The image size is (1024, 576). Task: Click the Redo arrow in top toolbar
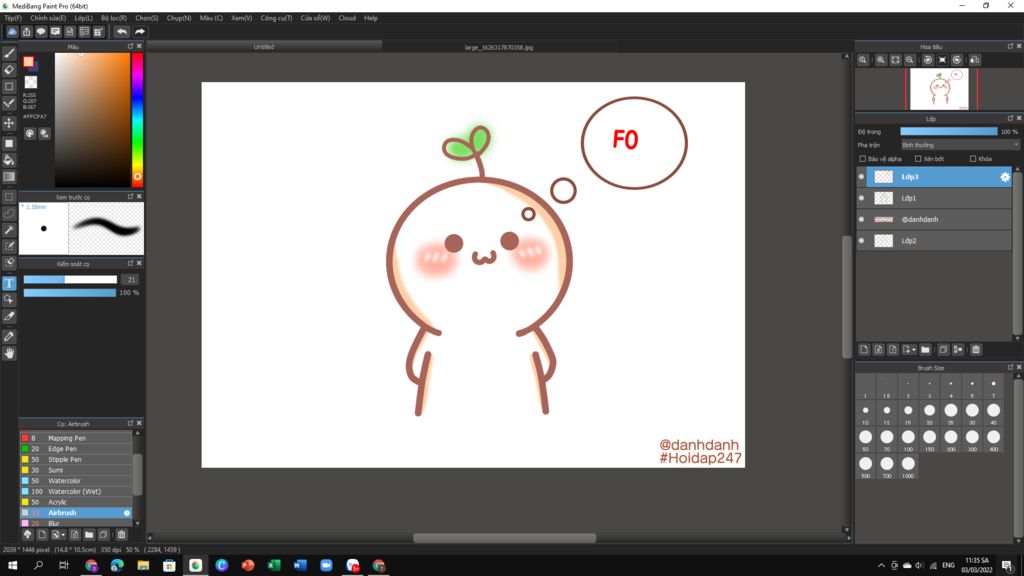[140, 31]
